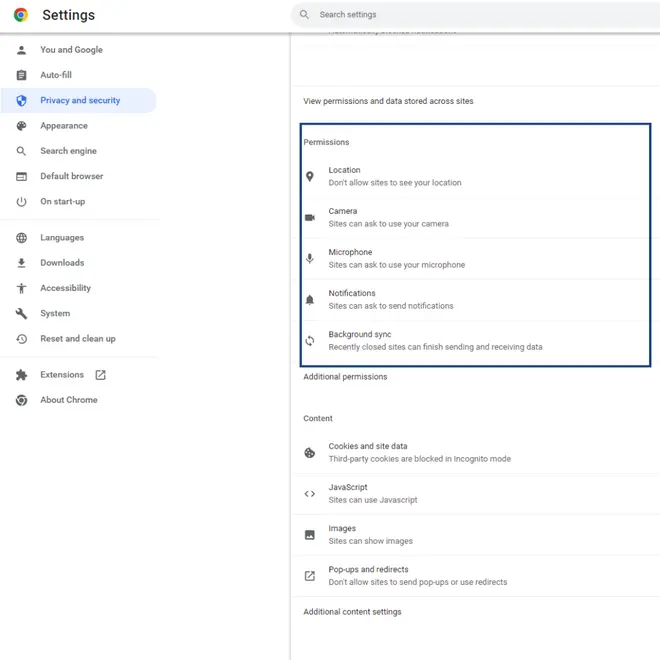Click the Pop-ups and redirects icon
The image size is (660, 660).
pos(310,576)
